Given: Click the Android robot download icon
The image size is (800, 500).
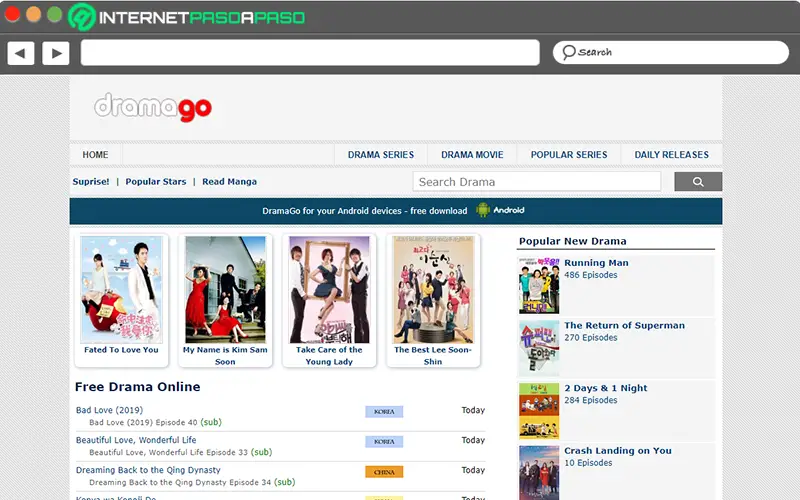Looking at the screenshot, I should [x=483, y=210].
